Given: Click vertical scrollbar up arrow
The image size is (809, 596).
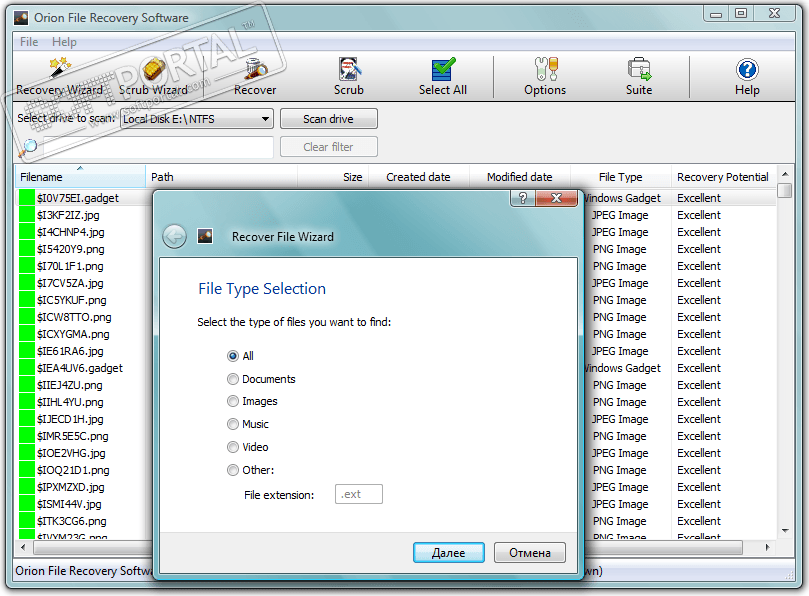Looking at the screenshot, I should [x=785, y=174].
